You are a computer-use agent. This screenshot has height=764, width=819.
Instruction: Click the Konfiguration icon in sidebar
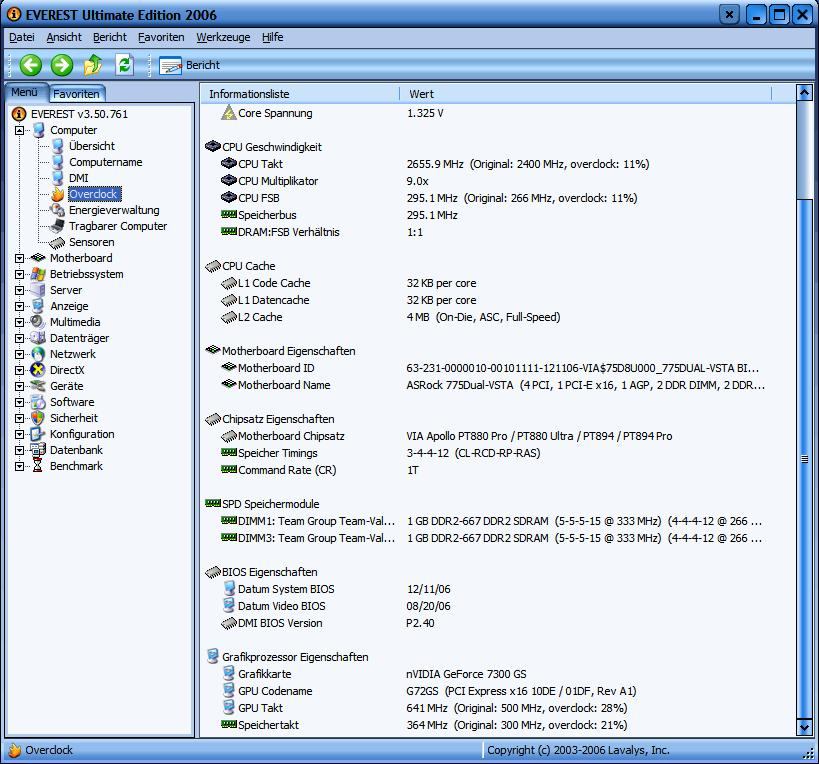[38, 434]
